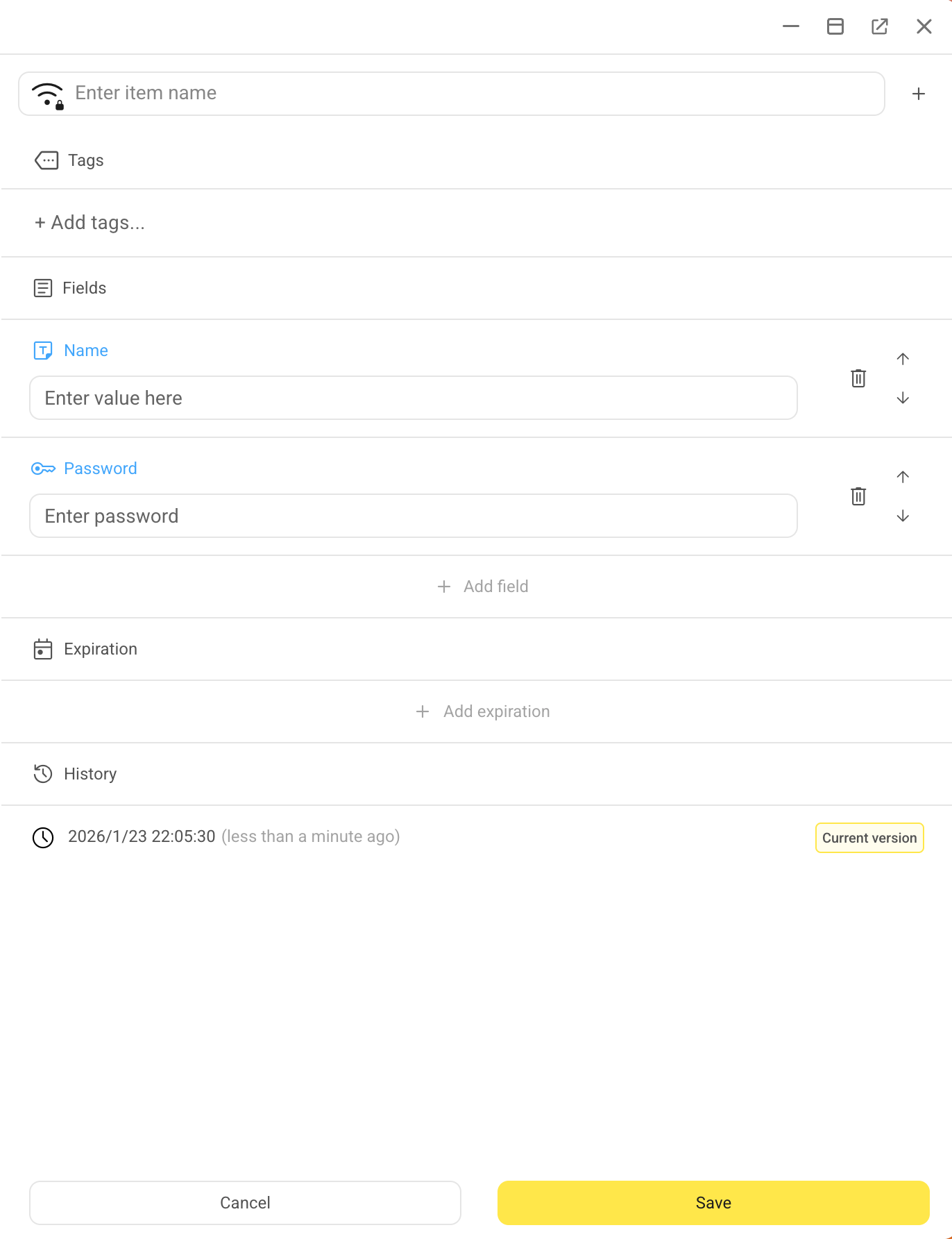
Task: Open item in separate window
Action: [879, 26]
